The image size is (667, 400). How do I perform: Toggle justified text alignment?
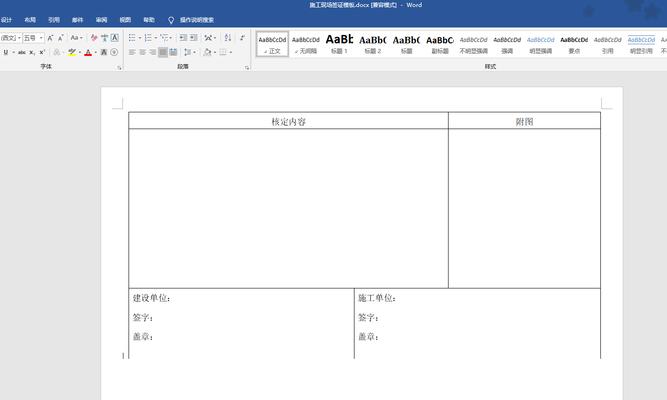[163, 52]
